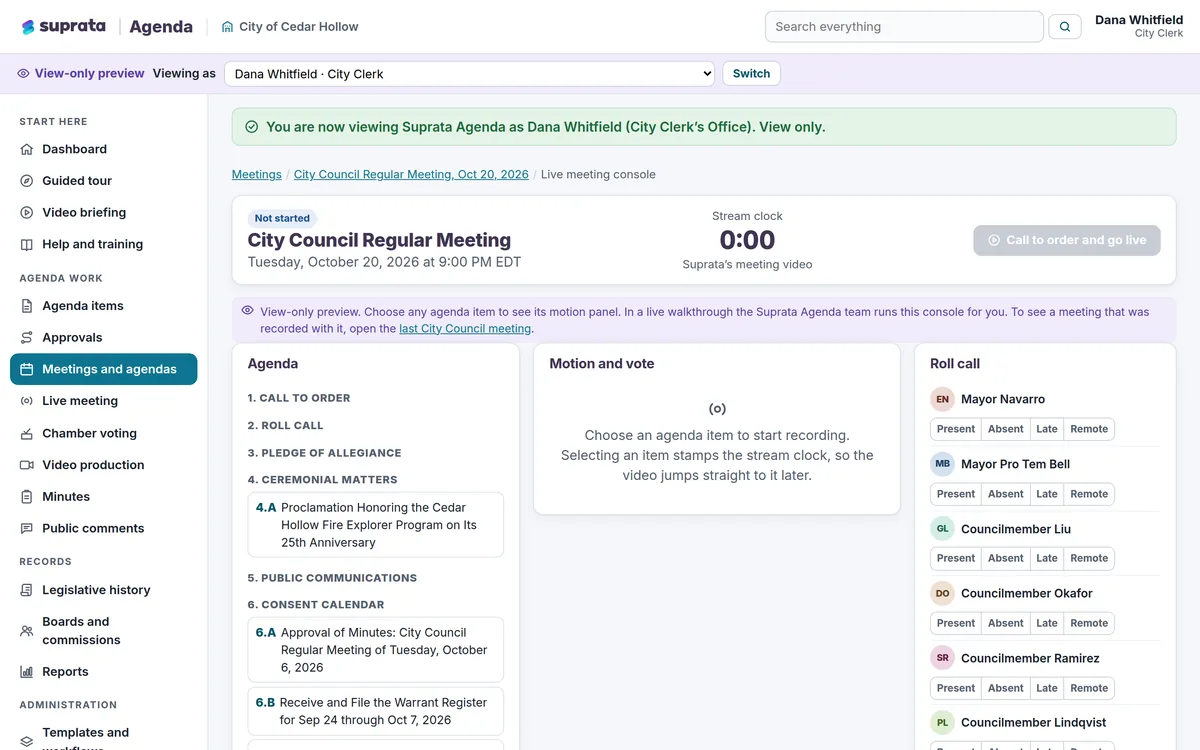Click the Video briefing play icon
The image size is (1200, 750).
click(27, 213)
